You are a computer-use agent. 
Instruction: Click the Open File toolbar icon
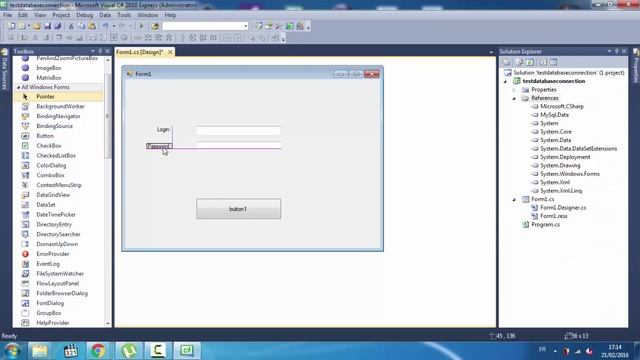37,27
